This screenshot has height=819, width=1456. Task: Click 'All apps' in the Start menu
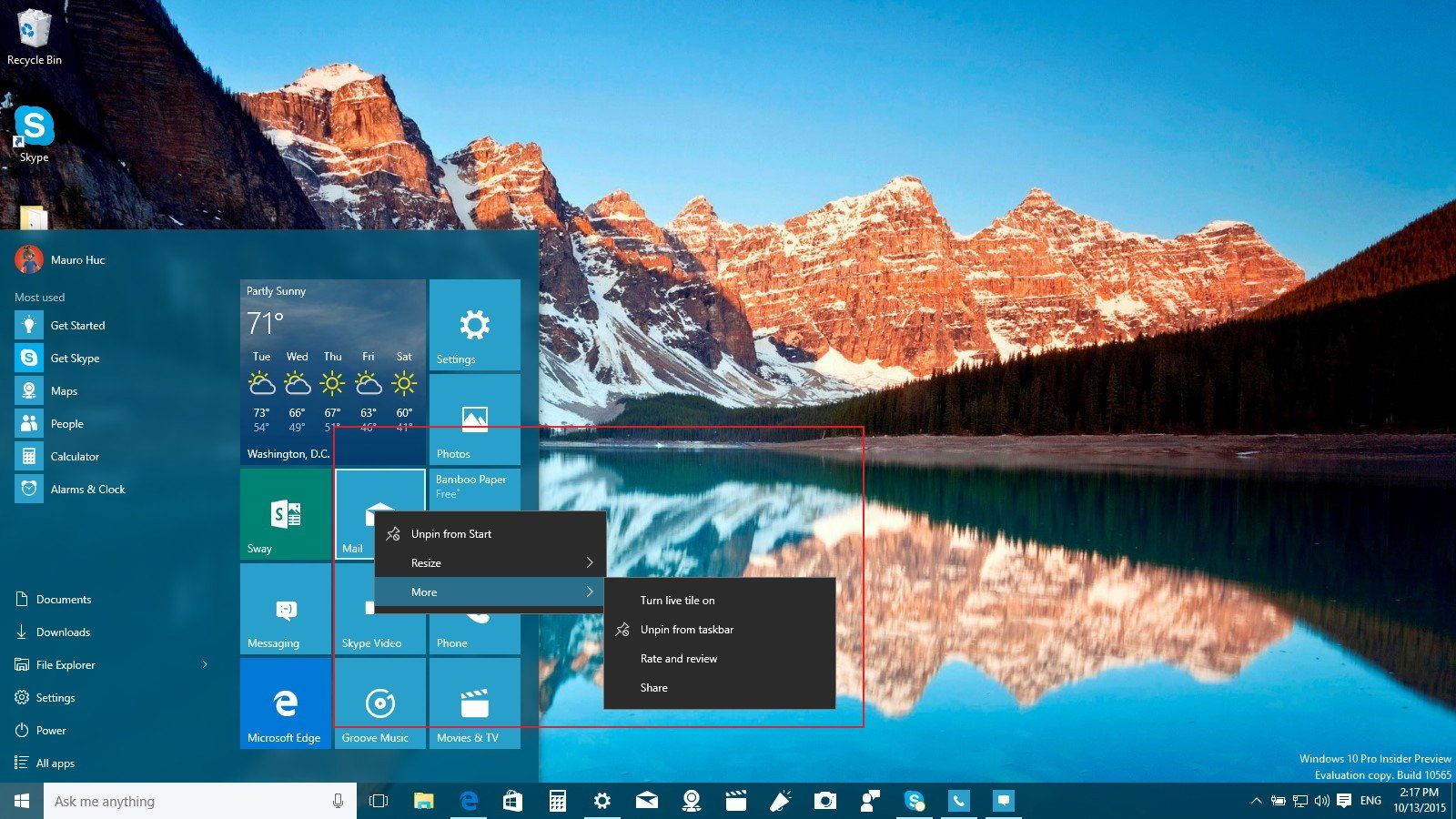pyautogui.click(x=55, y=763)
